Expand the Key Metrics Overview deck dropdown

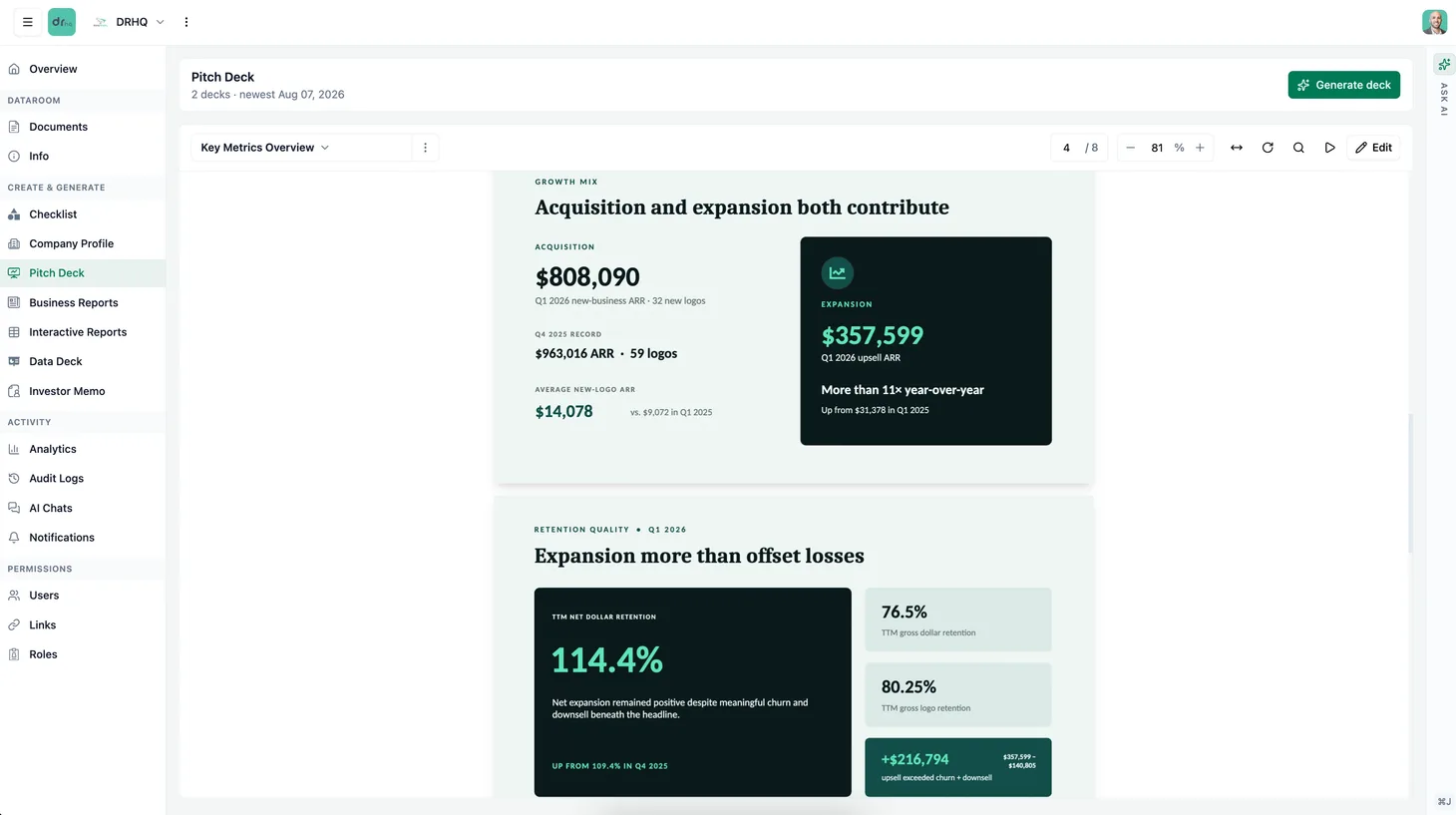point(301,148)
